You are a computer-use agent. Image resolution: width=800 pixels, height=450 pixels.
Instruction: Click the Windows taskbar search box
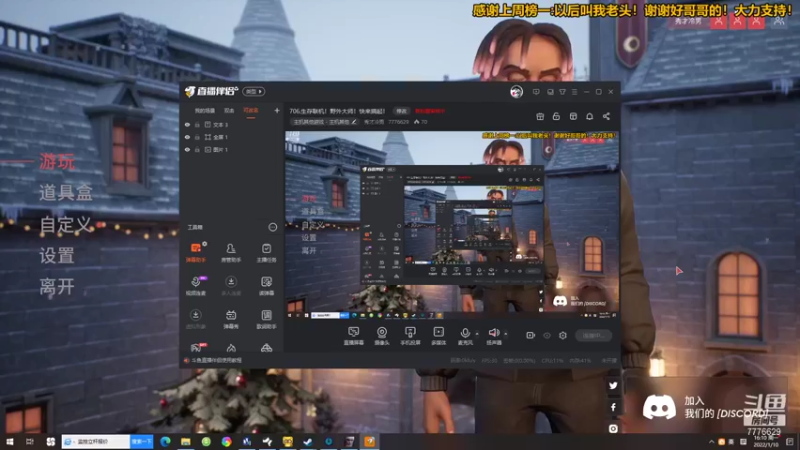[96, 441]
